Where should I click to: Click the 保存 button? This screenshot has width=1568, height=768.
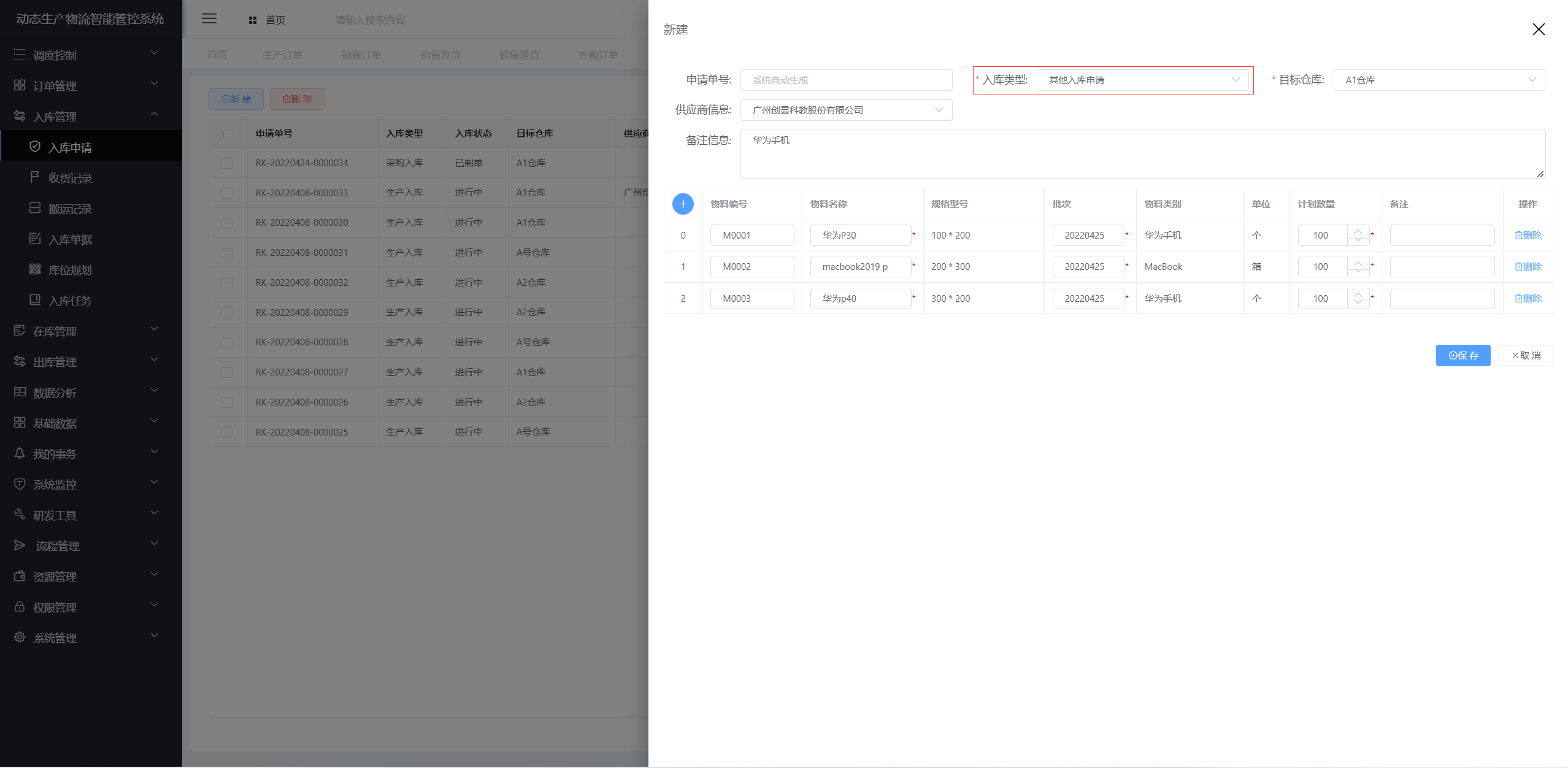tap(1463, 356)
